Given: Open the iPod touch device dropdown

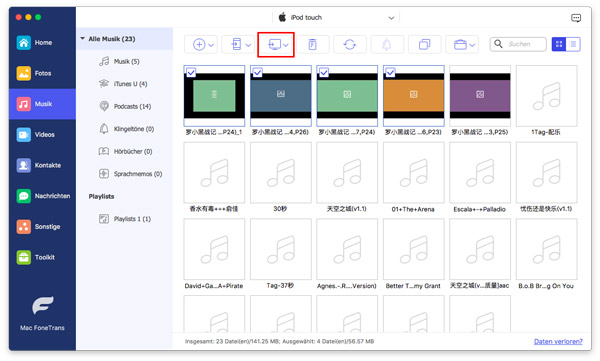Looking at the screenshot, I should coord(336,18).
